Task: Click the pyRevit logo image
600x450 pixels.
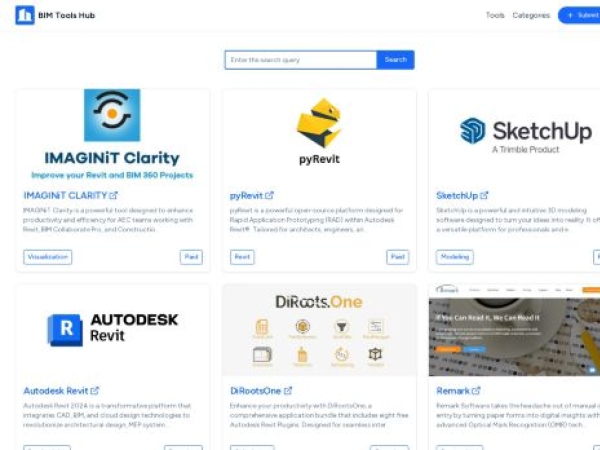Action: 319,130
